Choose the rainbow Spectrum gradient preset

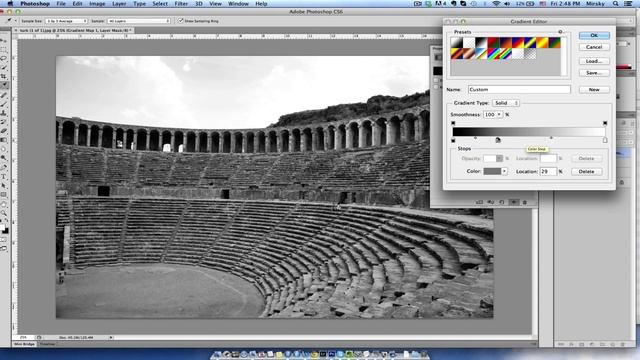[x=493, y=54]
